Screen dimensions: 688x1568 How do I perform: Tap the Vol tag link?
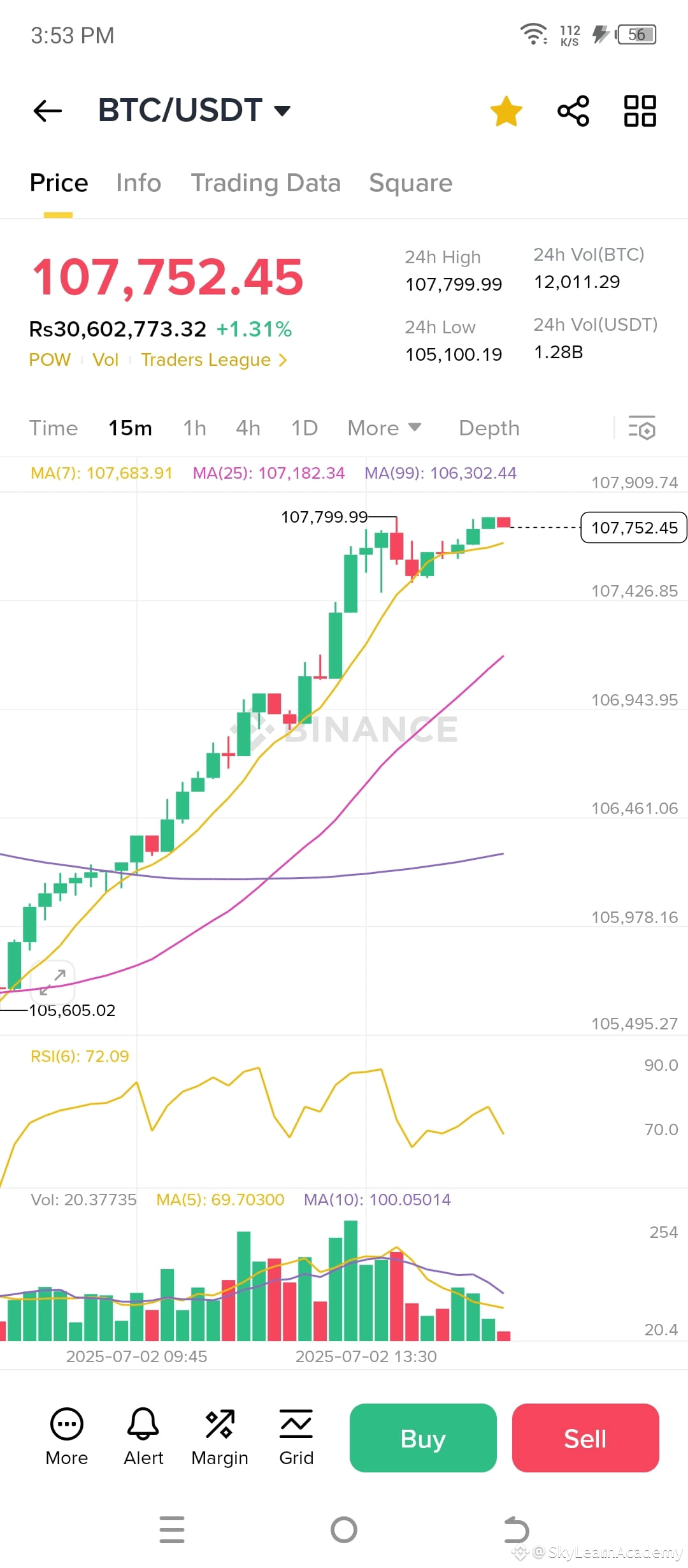coord(106,359)
